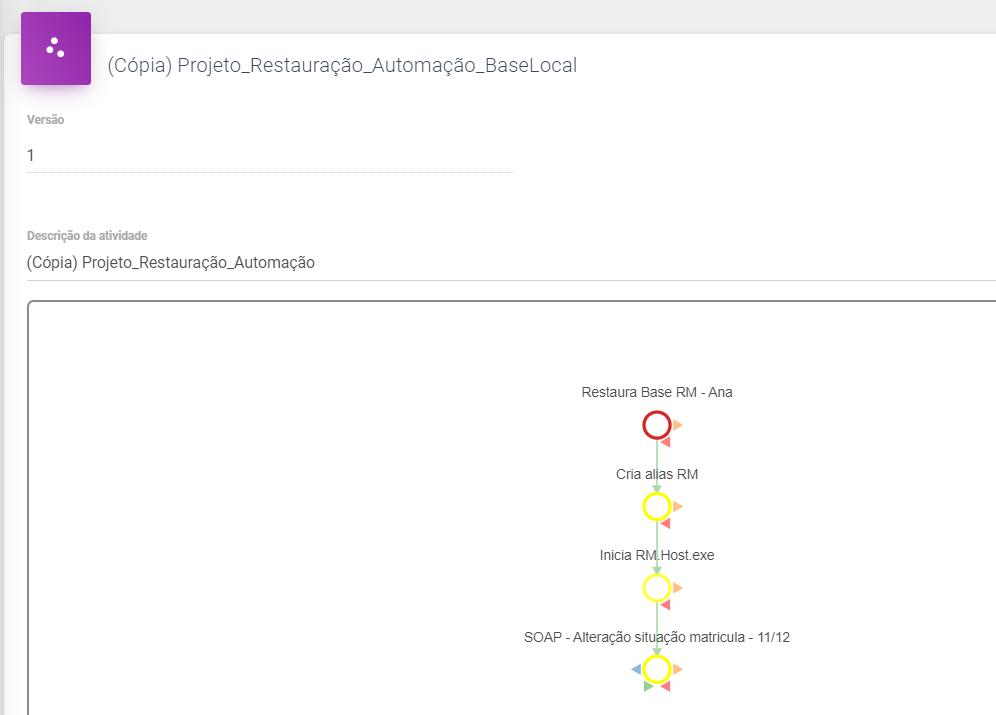This screenshot has height=715, width=996.
Task: Click orange triangle beside Cria alias RM node
Action: [678, 506]
